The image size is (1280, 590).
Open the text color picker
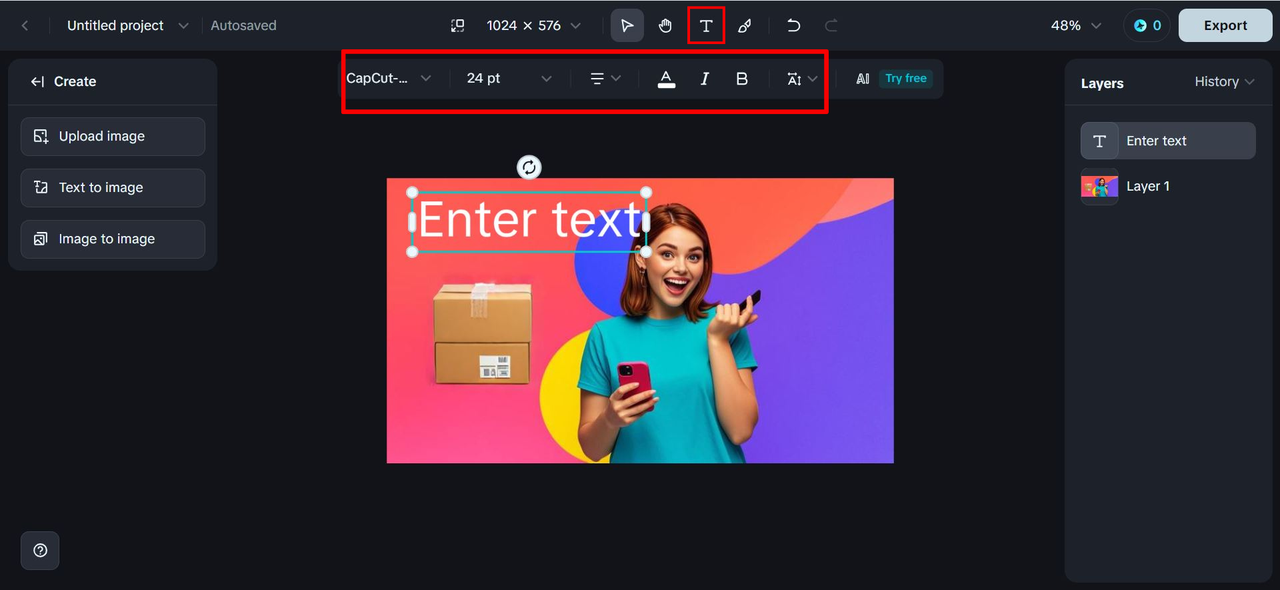[x=667, y=79]
